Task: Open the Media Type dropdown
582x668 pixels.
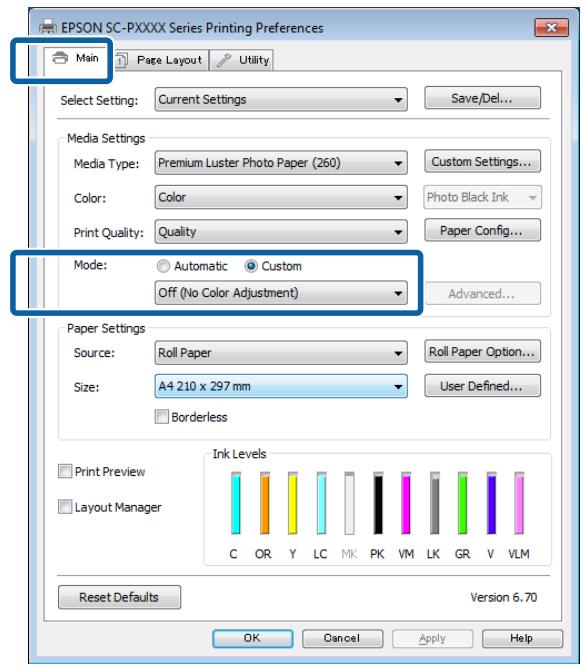Action: pos(281,163)
